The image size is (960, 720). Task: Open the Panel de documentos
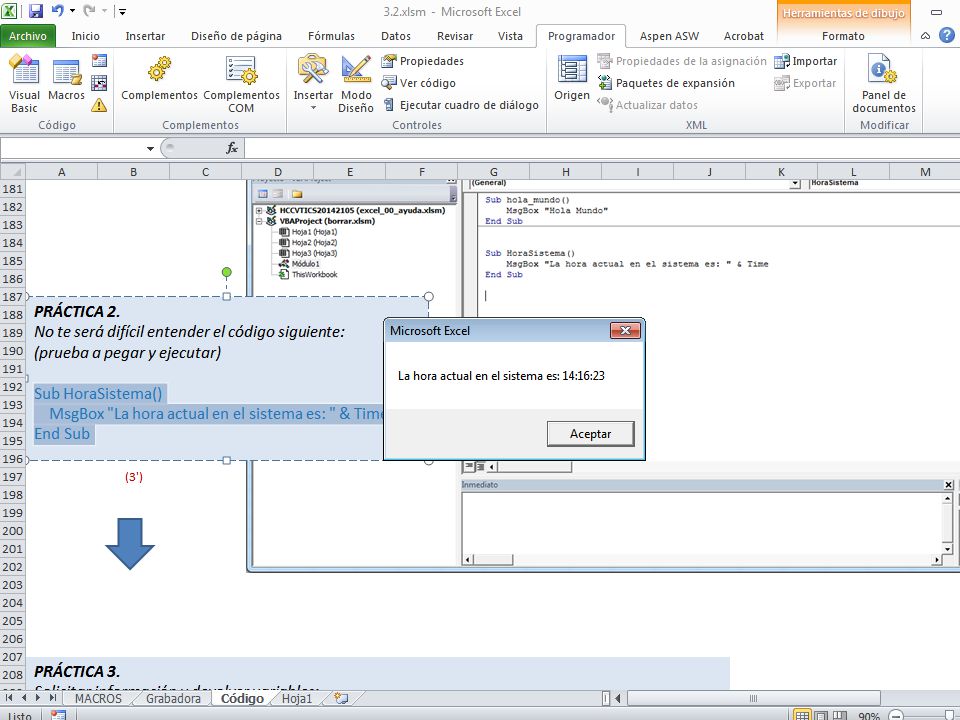pos(883,83)
